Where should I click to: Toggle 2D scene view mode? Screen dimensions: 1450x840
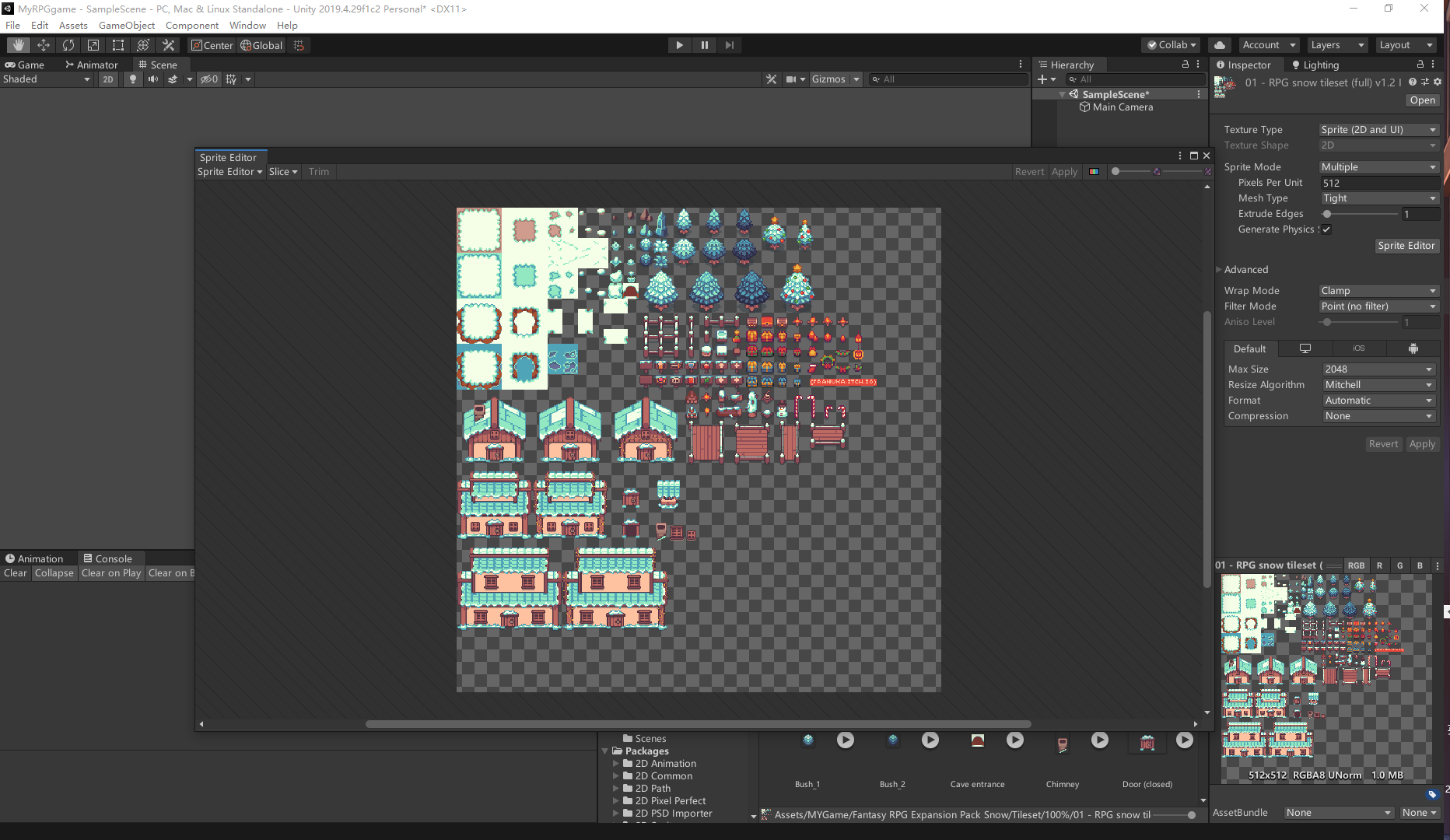coord(108,79)
